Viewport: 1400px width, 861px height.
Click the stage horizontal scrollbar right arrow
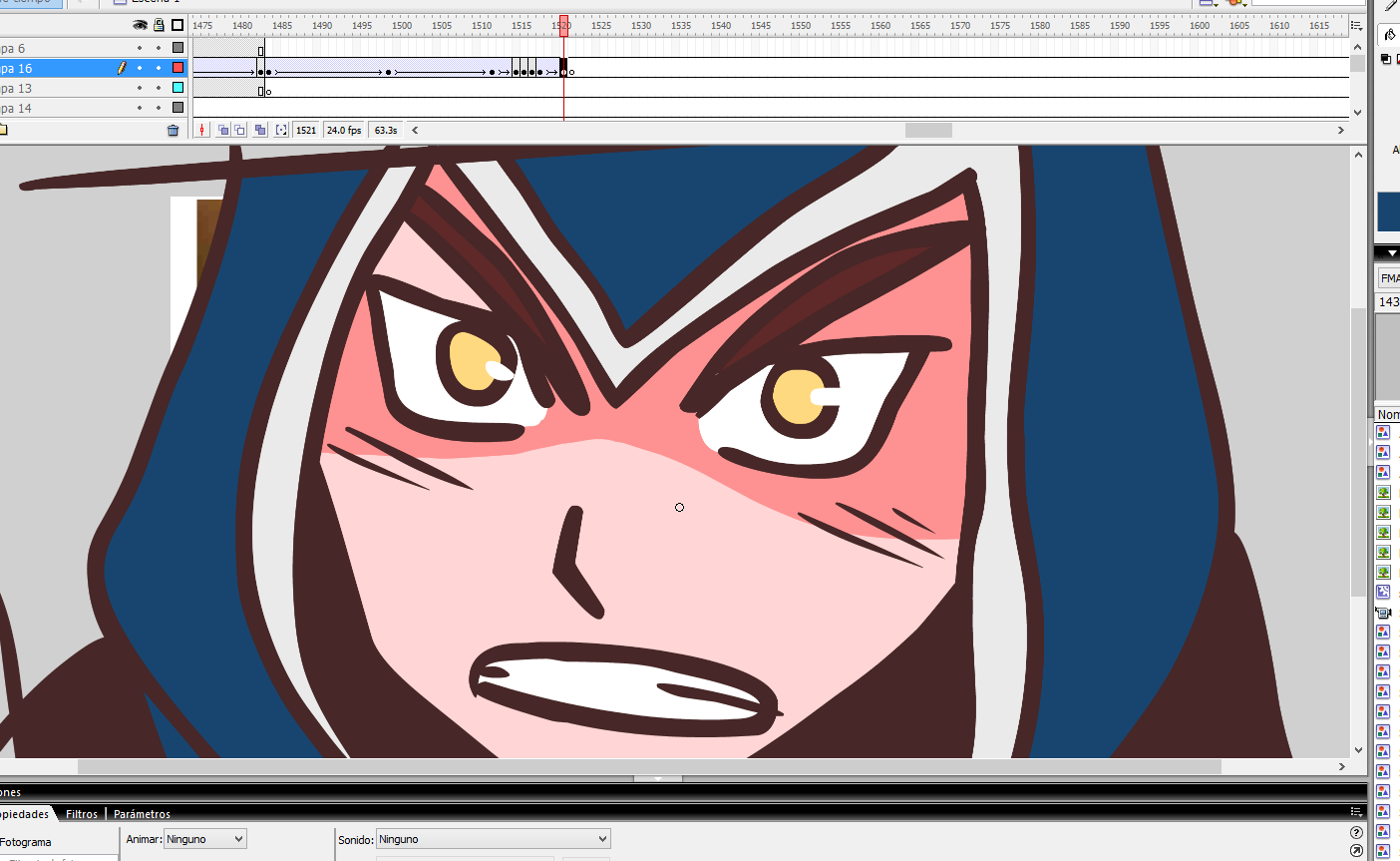pyautogui.click(x=1342, y=766)
